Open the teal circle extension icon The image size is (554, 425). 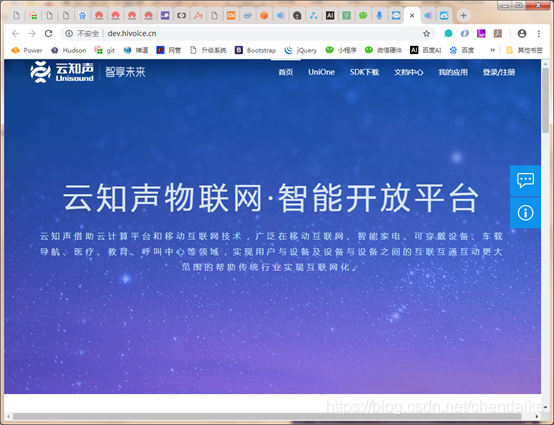(448, 34)
